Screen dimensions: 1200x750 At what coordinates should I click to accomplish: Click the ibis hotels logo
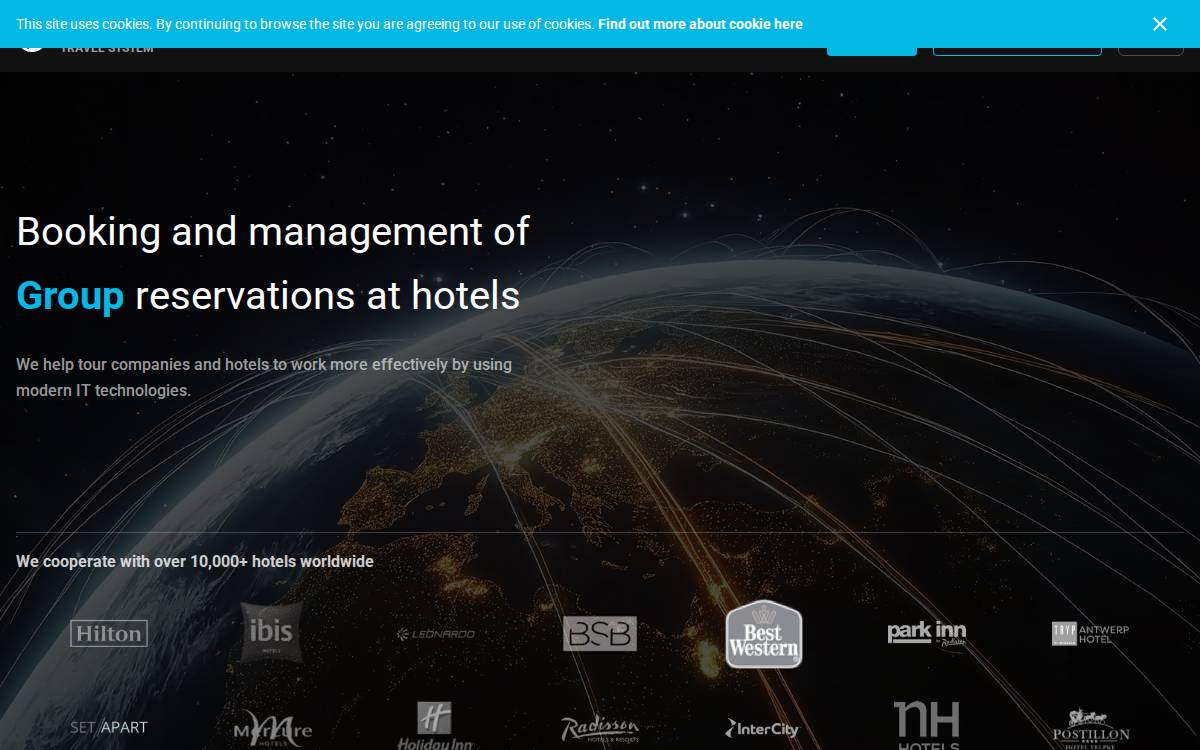[271, 632]
